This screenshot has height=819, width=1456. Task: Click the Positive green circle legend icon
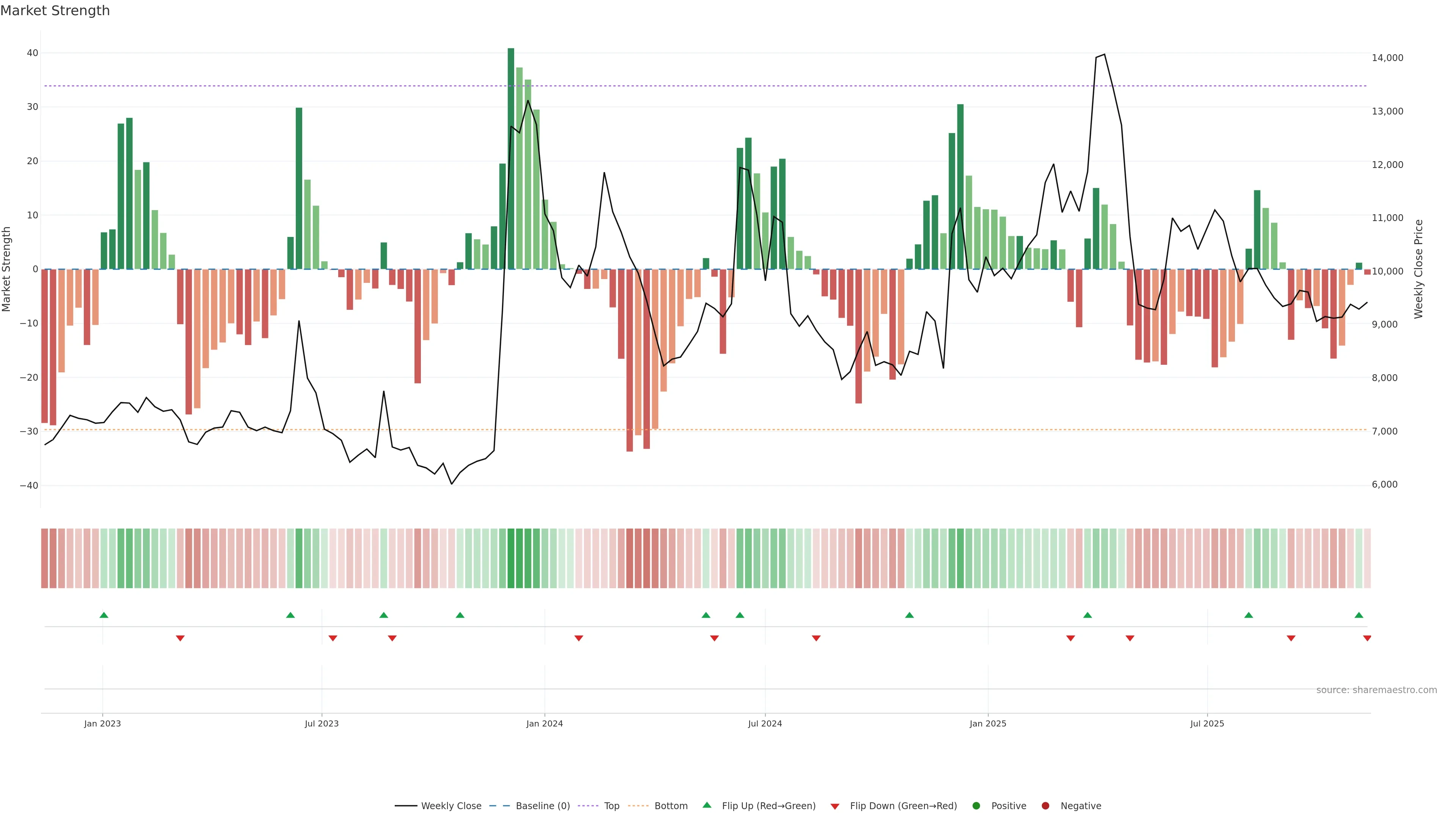(976, 806)
